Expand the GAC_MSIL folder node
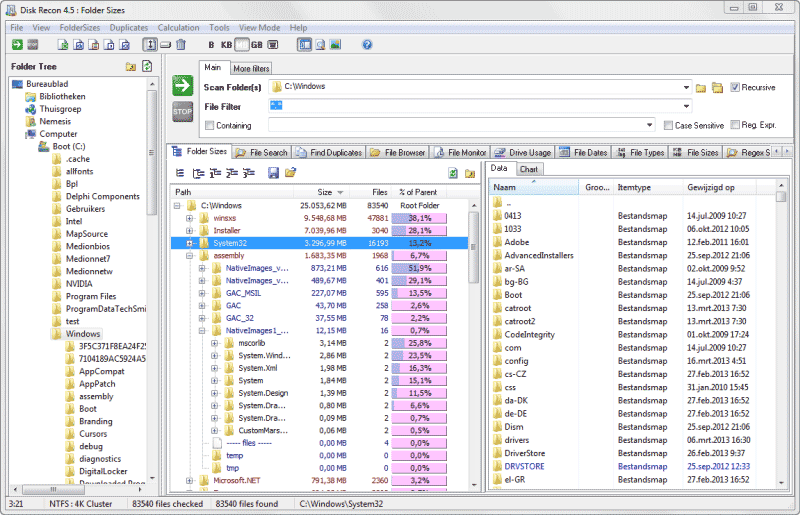The image size is (800, 515). (202, 293)
